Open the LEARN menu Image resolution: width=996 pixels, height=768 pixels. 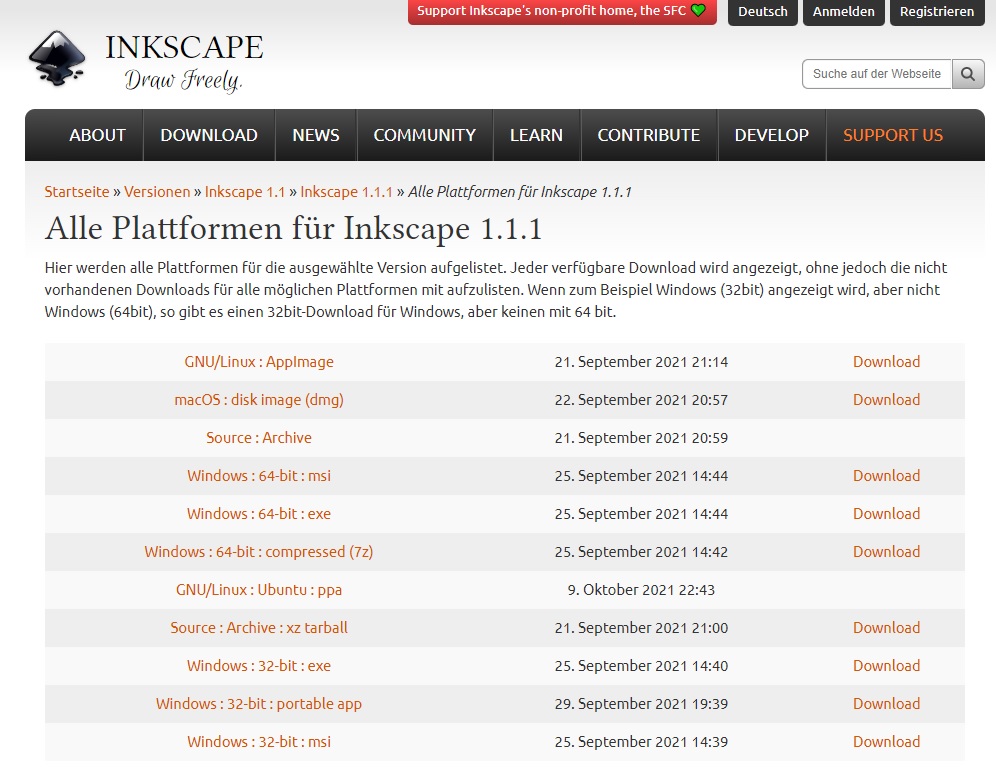[536, 135]
